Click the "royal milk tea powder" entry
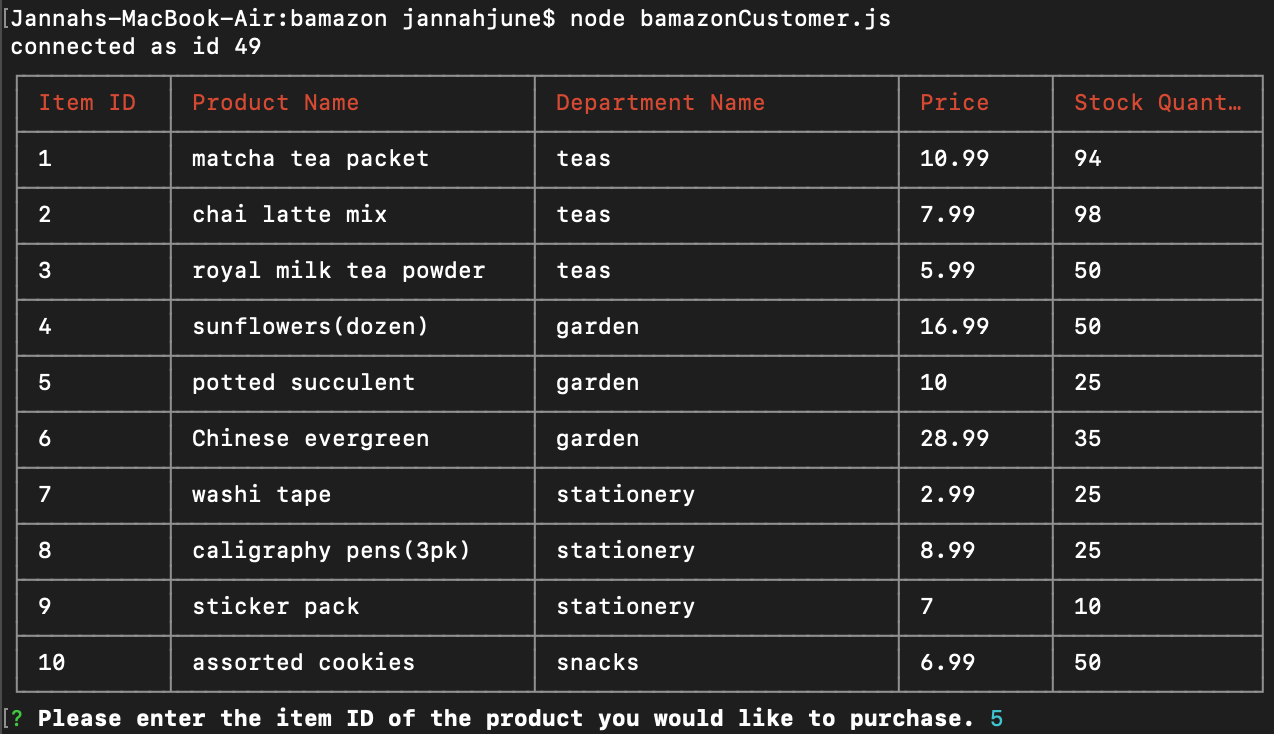This screenshot has width=1274, height=734. (x=338, y=271)
